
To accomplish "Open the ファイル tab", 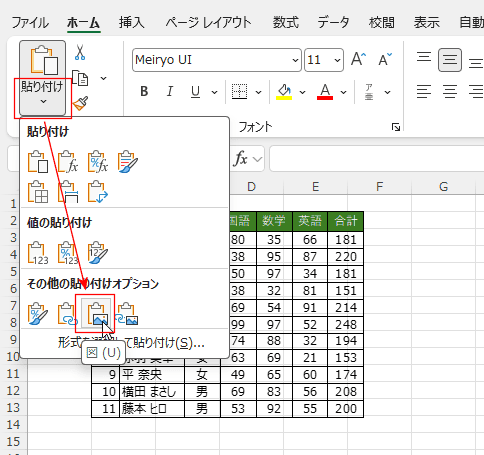I will (x=30, y=23).
